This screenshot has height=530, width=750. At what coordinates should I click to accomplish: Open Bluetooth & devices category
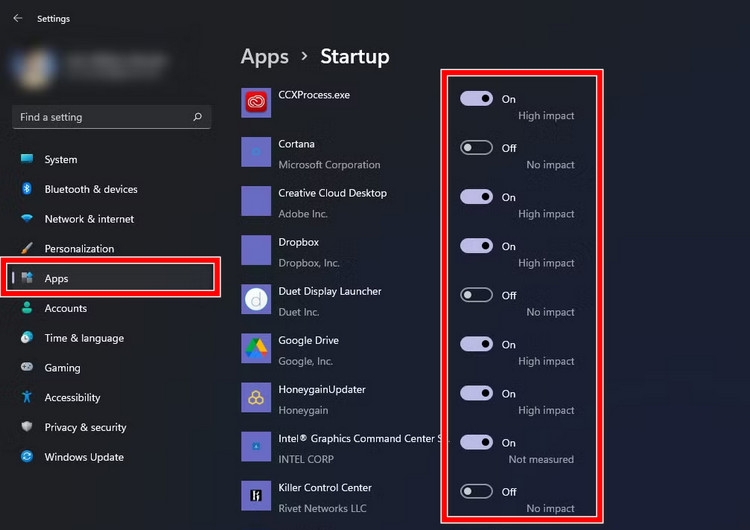111,189
